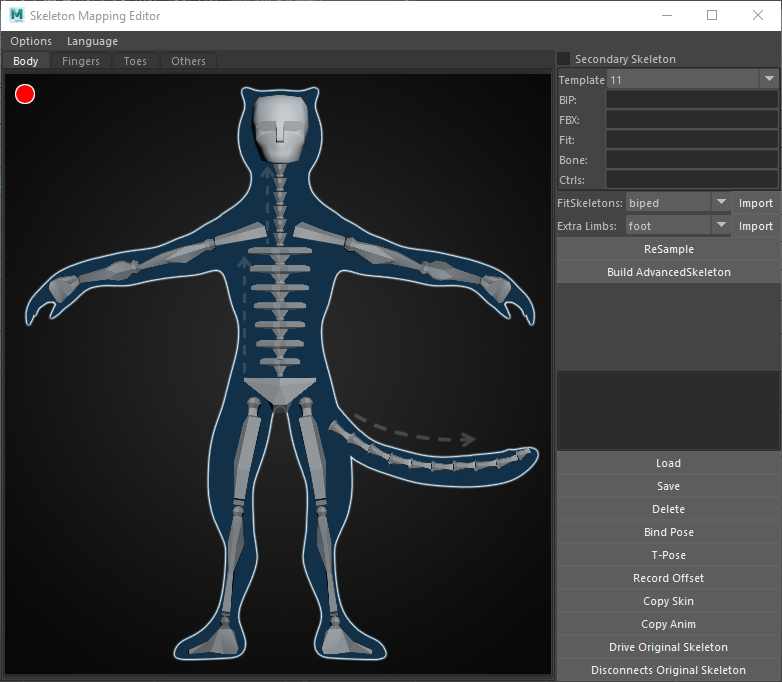Click the BIP input field
This screenshot has height=682, width=782.
(x=691, y=100)
